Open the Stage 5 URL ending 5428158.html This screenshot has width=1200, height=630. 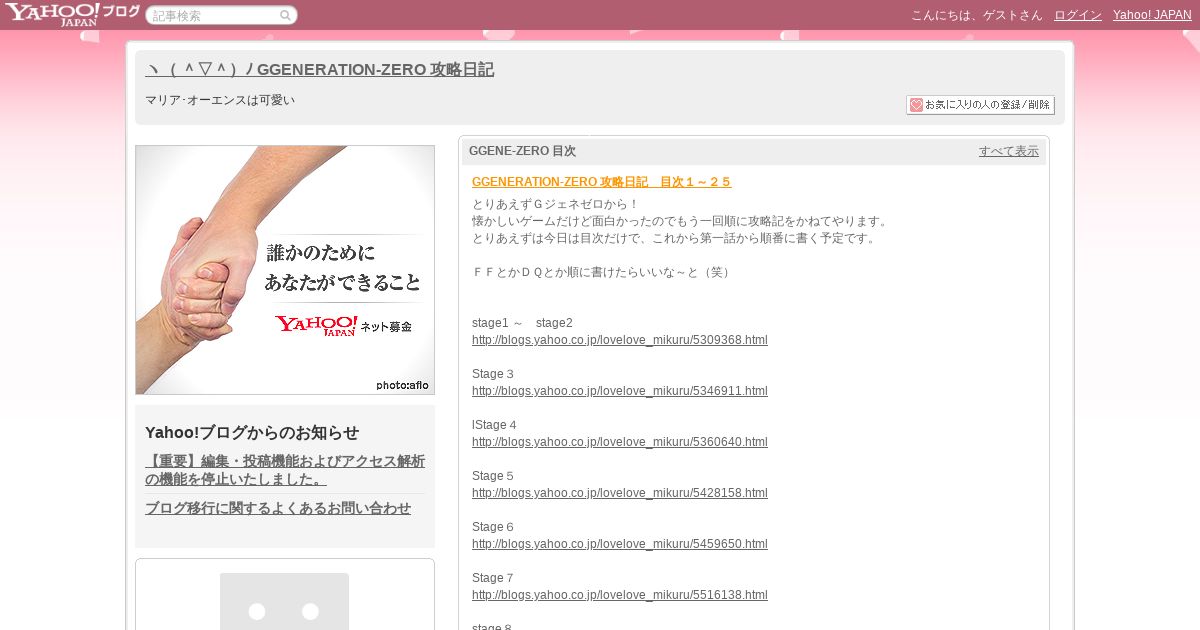[x=620, y=493]
